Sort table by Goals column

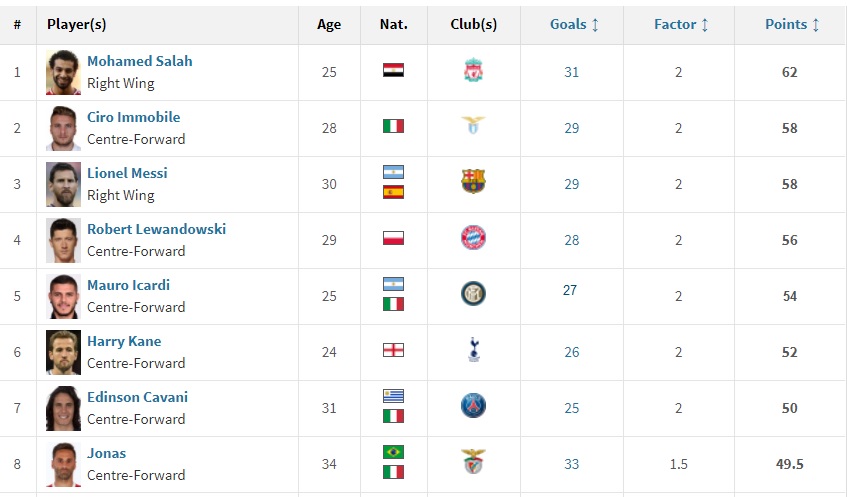(x=574, y=24)
